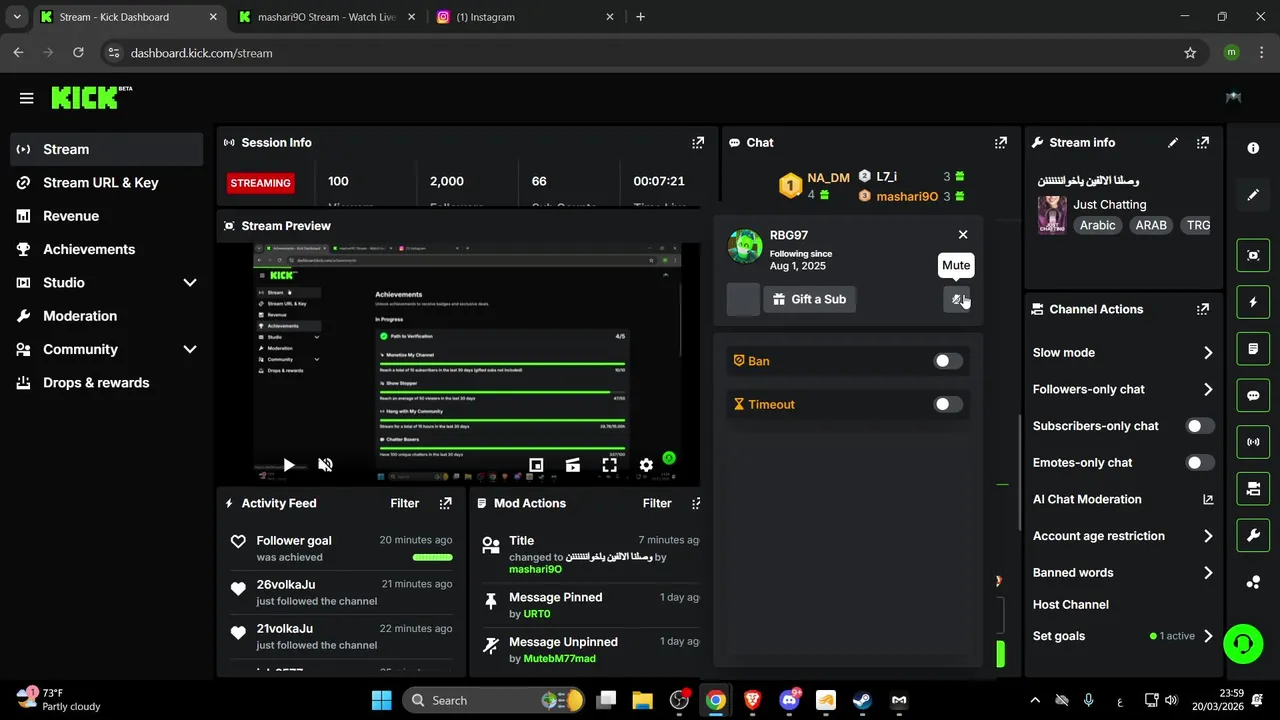This screenshot has width=1280, height=720.
Task: Click RBG97's avatar in the user card
Action: click(x=745, y=246)
